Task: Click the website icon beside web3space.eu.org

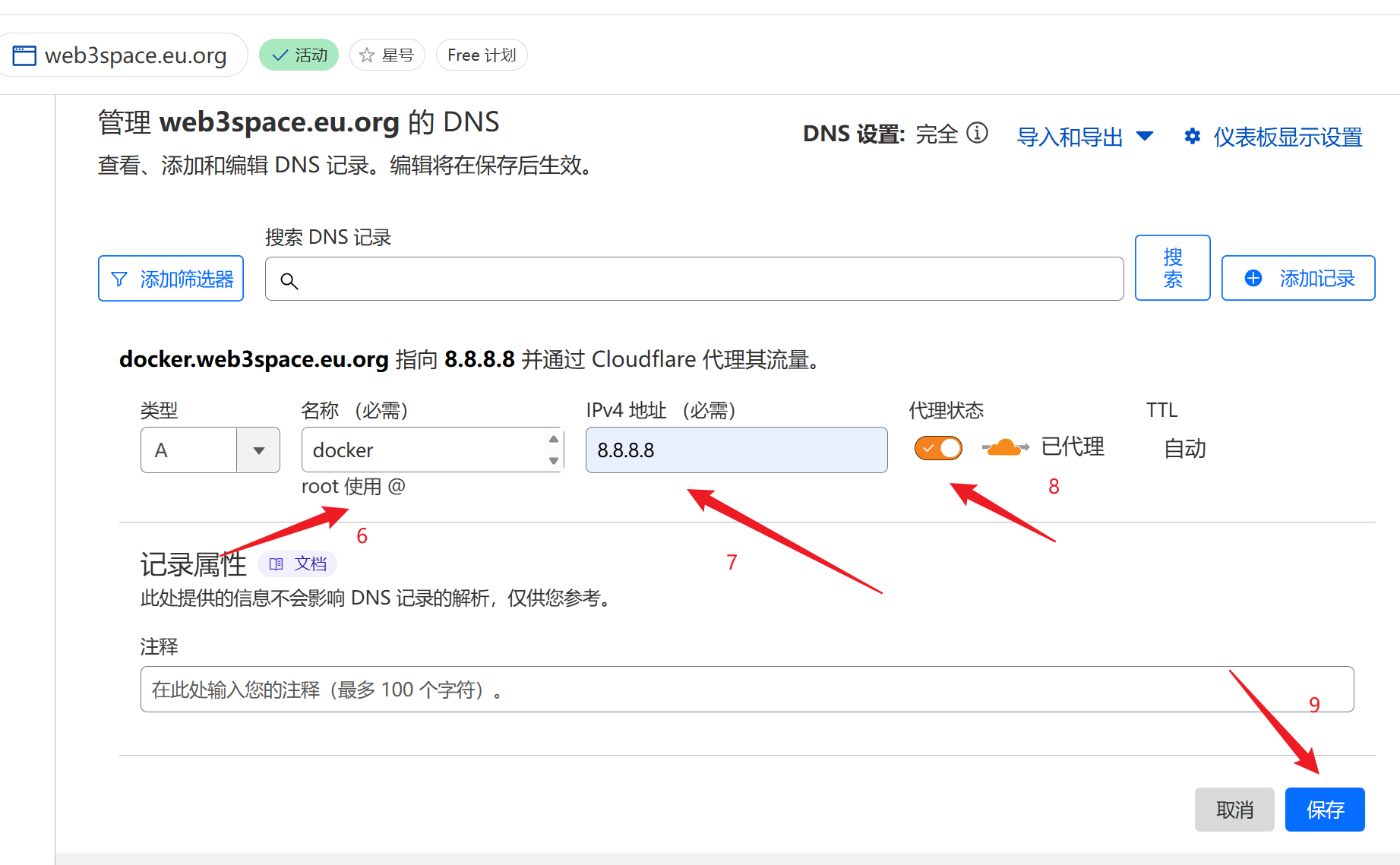Action: (x=24, y=54)
